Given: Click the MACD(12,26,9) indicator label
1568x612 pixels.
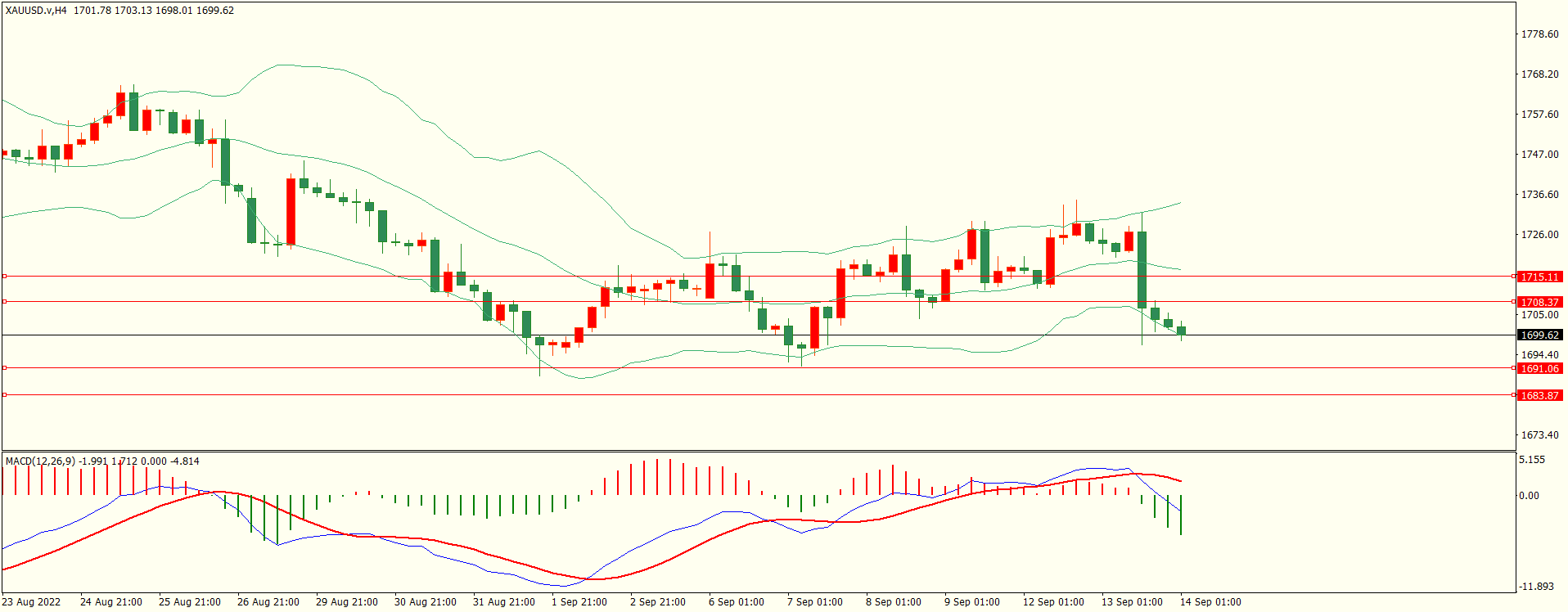Looking at the screenshot, I should click(40, 461).
